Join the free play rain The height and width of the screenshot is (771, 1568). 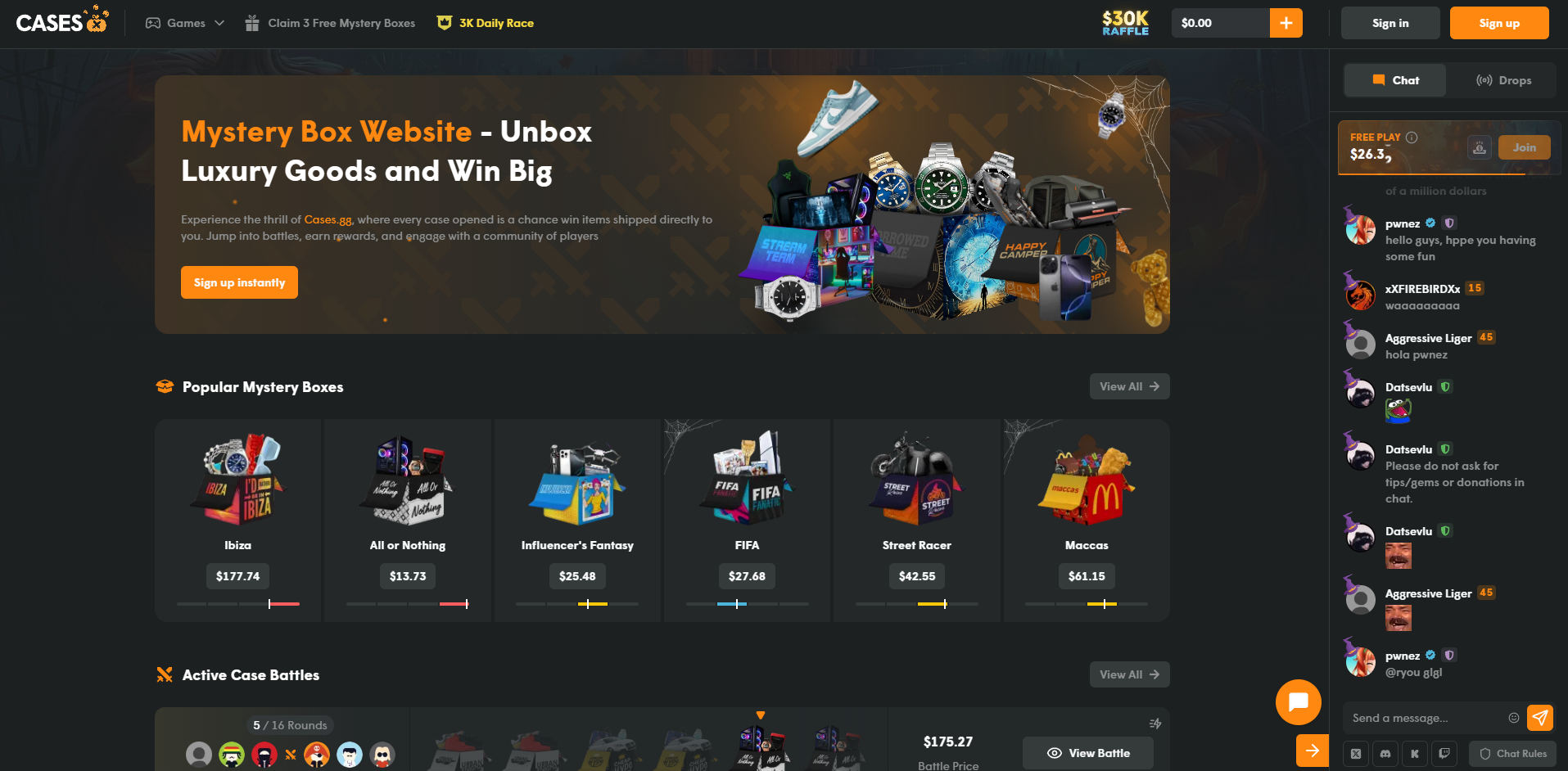pos(1525,147)
